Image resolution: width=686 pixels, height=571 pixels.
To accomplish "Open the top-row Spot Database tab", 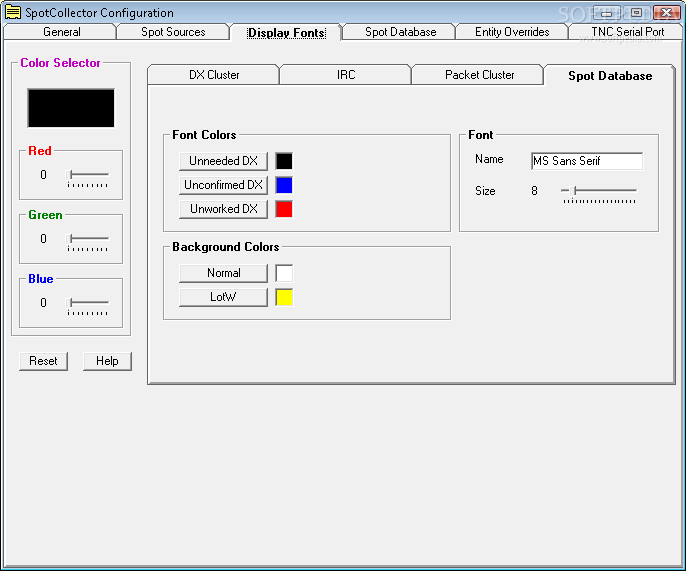I will (x=400, y=32).
